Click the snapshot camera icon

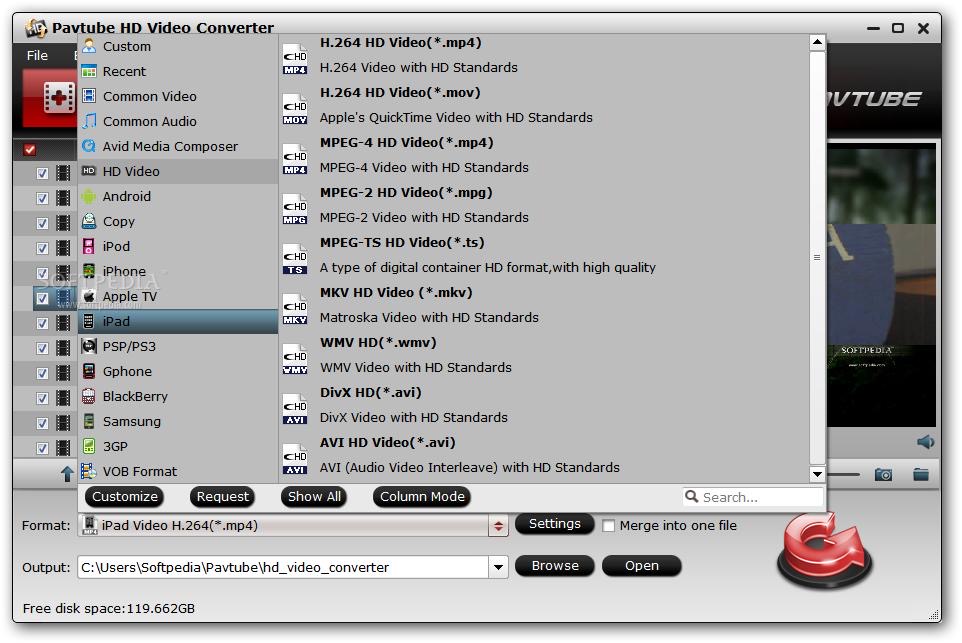883,475
